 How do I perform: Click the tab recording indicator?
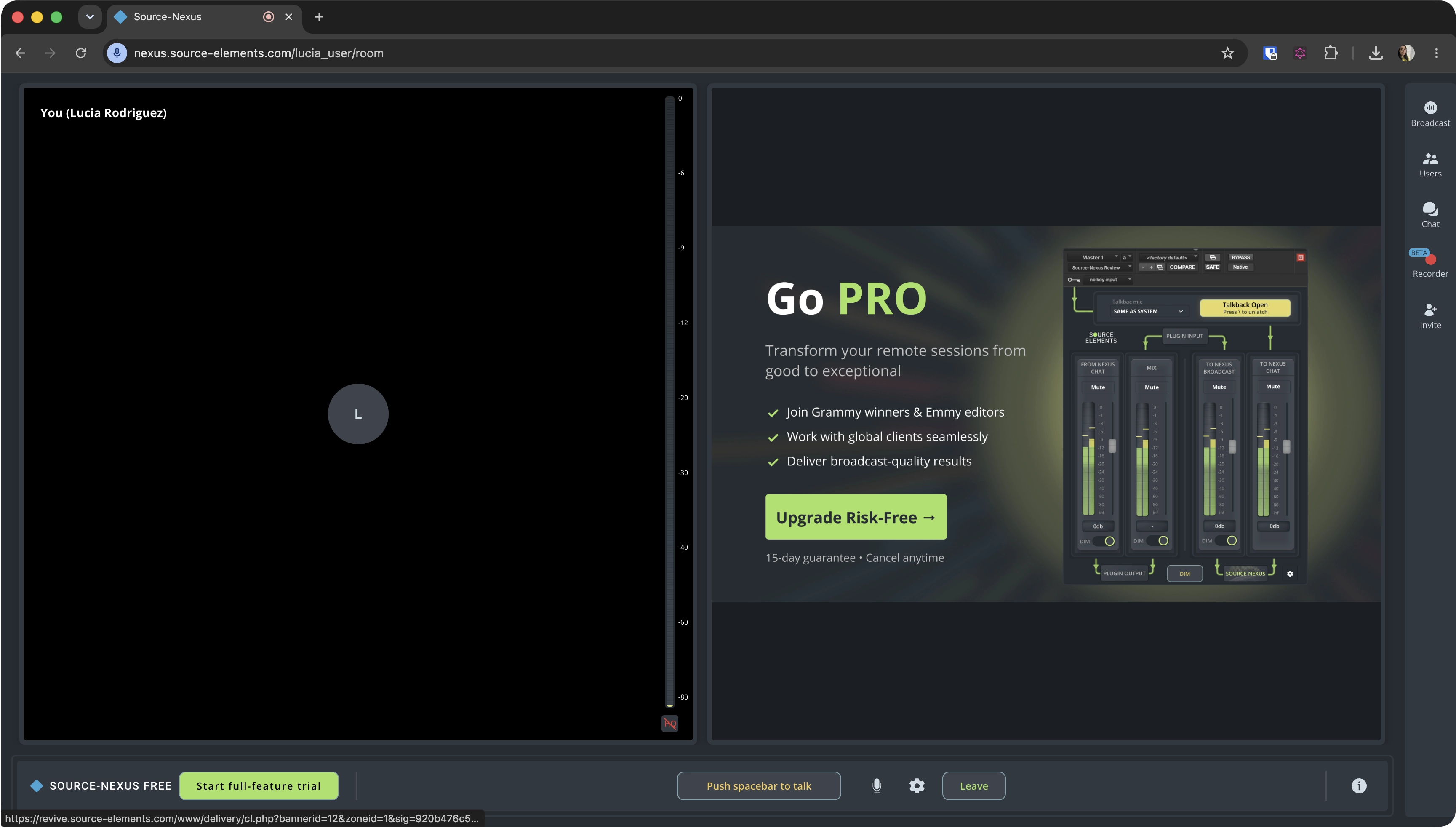point(268,16)
